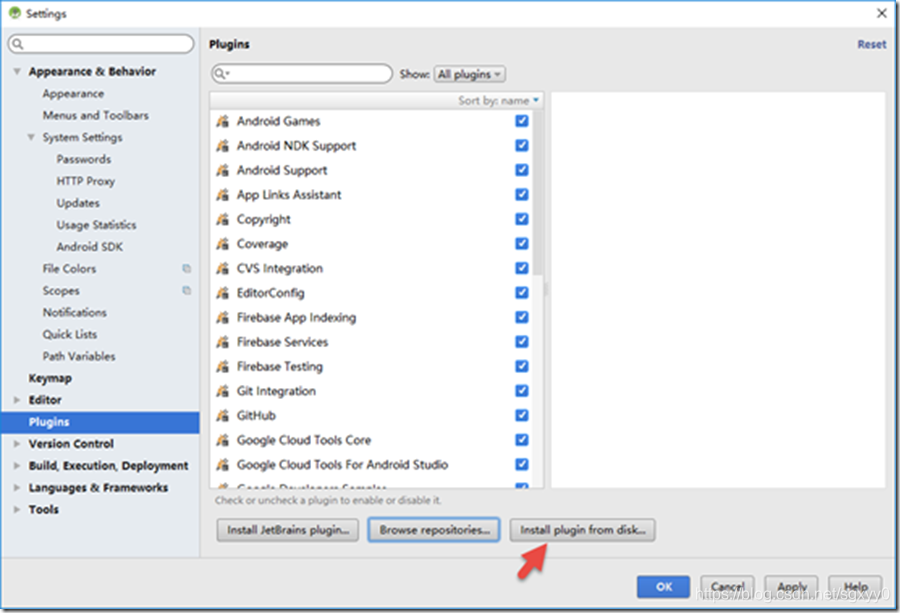Collapse the System Settings tree node

point(31,137)
